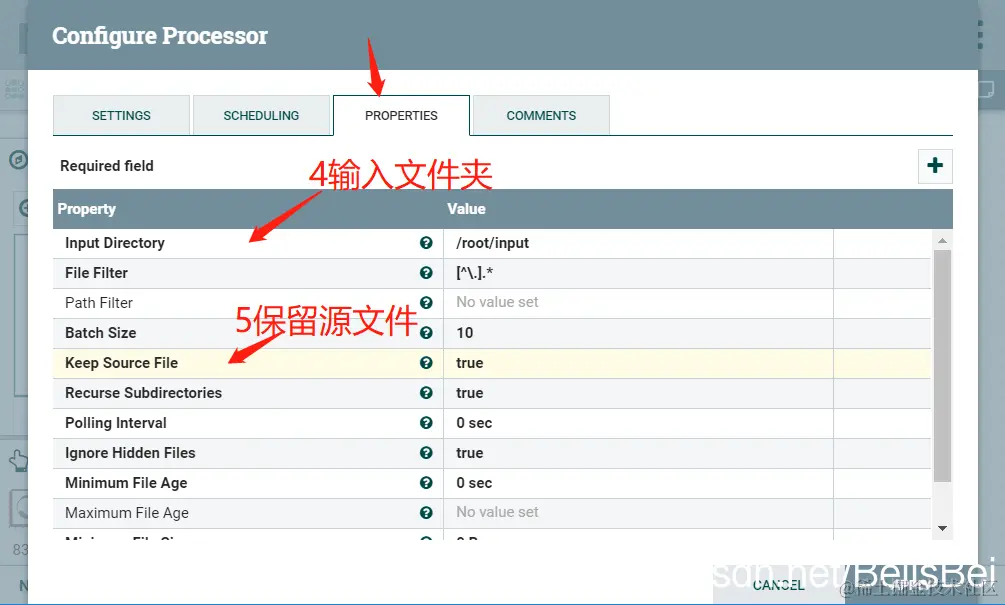Image resolution: width=1005 pixels, height=605 pixels.
Task: Add a new property with plus button
Action: click(935, 166)
